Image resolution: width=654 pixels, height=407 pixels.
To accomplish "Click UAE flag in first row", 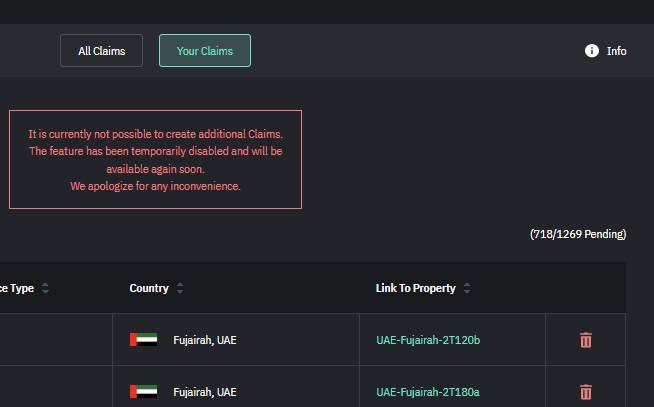I will click(143, 339).
